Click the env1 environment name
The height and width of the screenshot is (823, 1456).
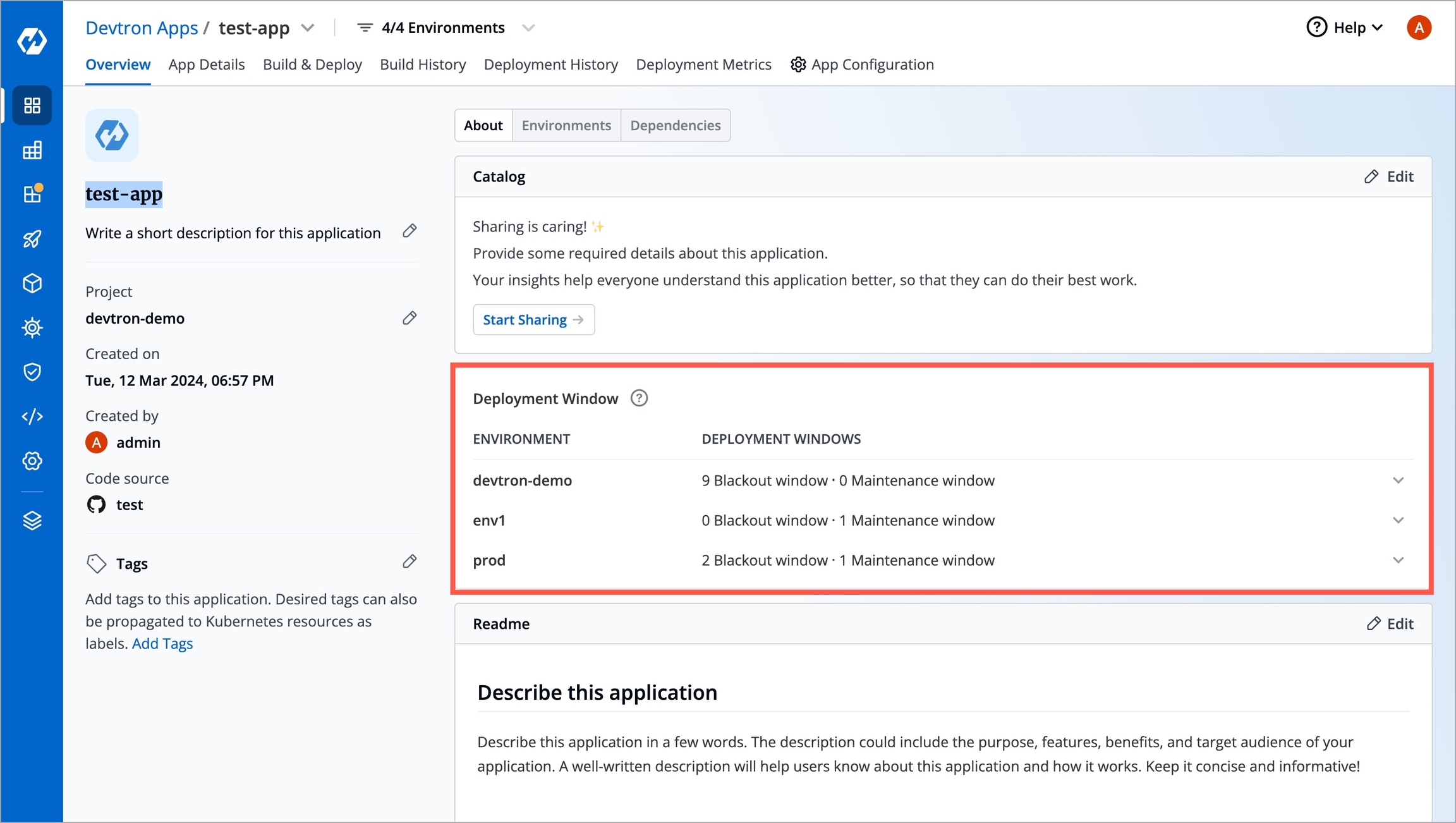click(x=489, y=520)
